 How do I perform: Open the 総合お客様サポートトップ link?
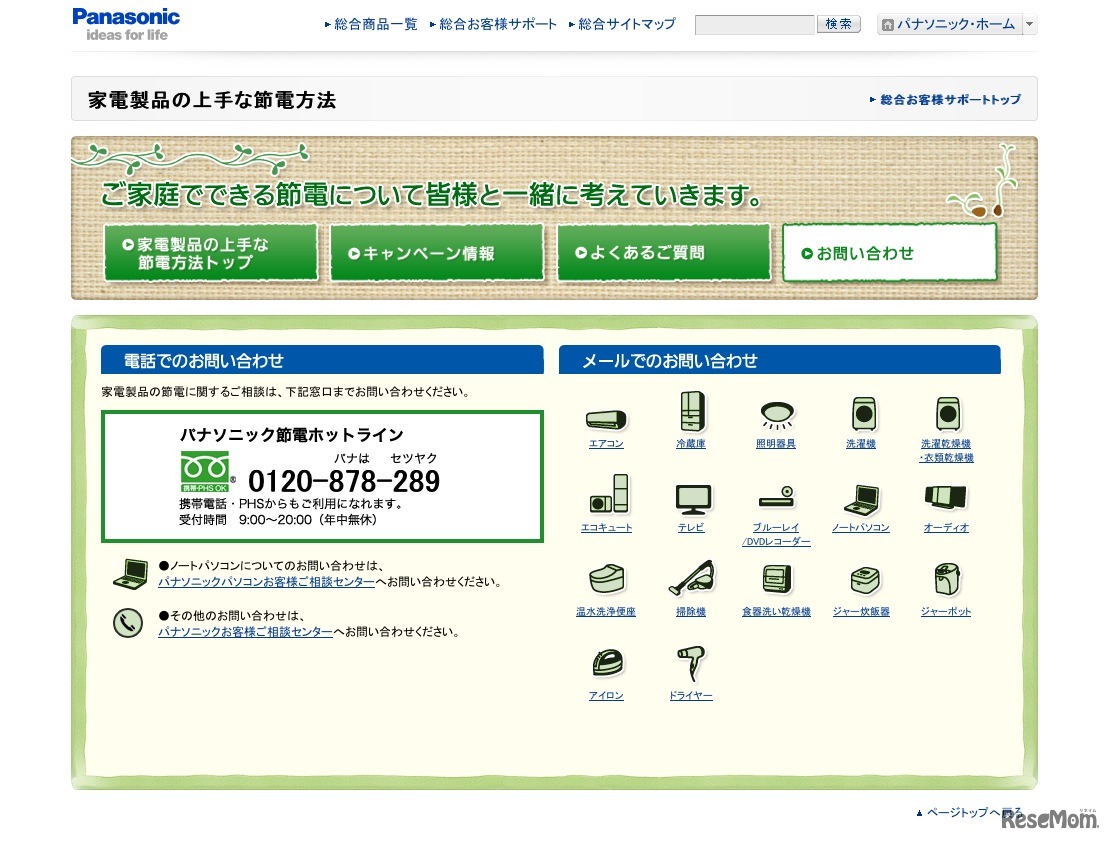coord(950,100)
